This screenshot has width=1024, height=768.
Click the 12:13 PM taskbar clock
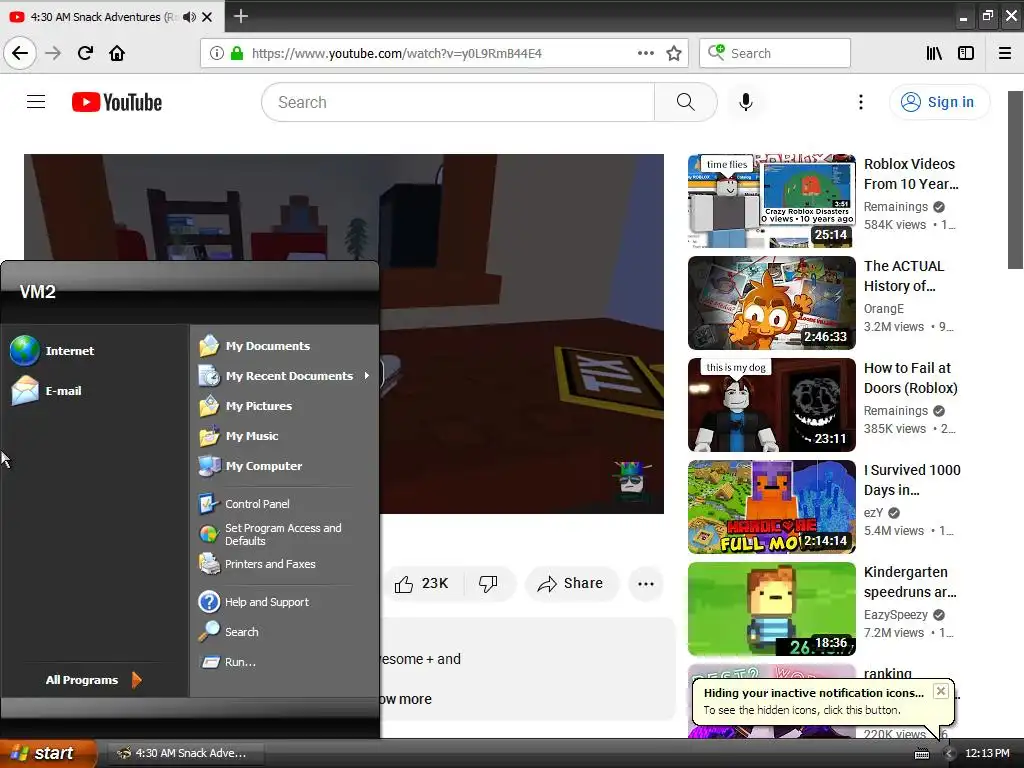point(987,754)
